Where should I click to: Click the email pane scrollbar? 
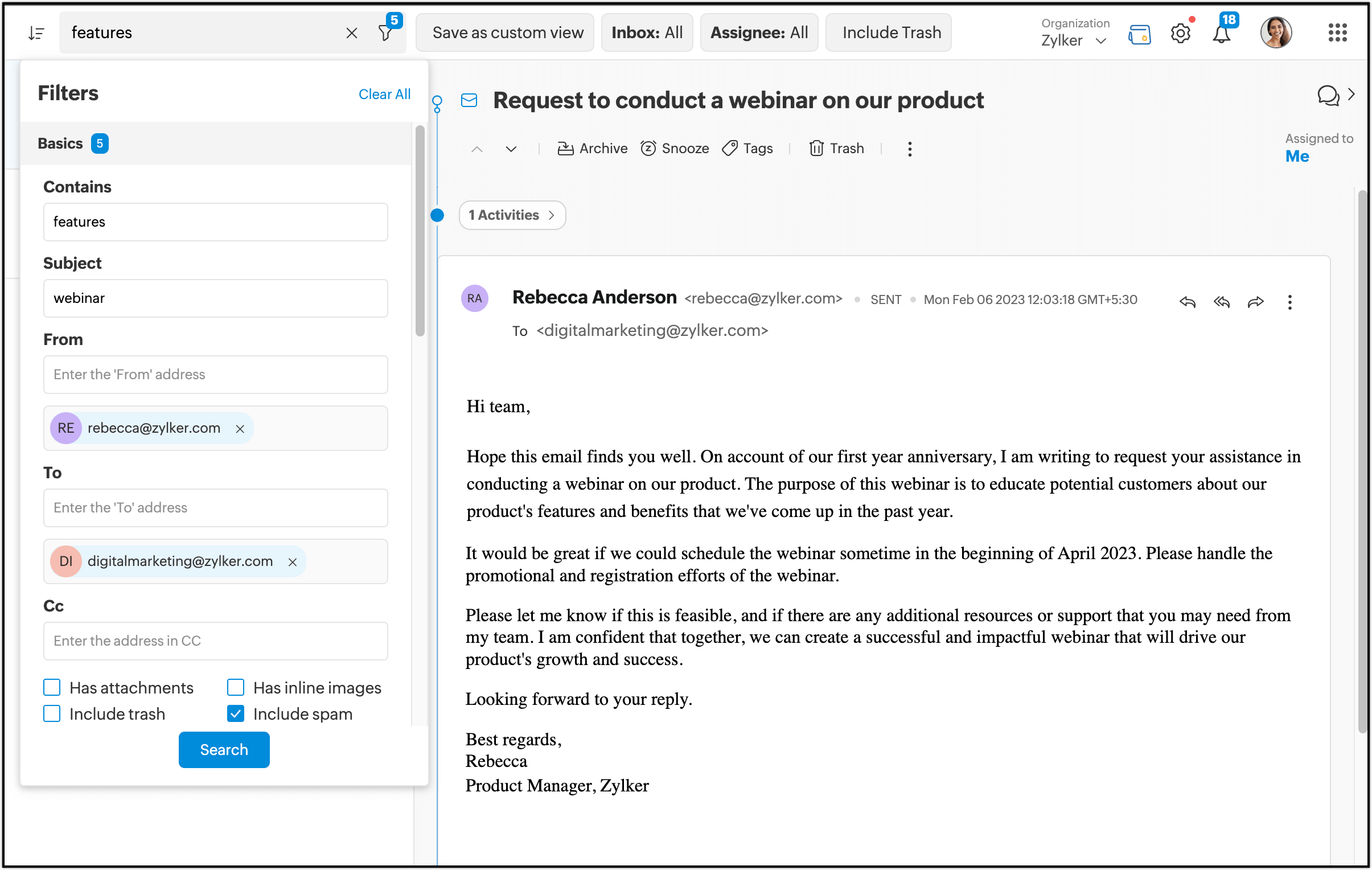1362,462
